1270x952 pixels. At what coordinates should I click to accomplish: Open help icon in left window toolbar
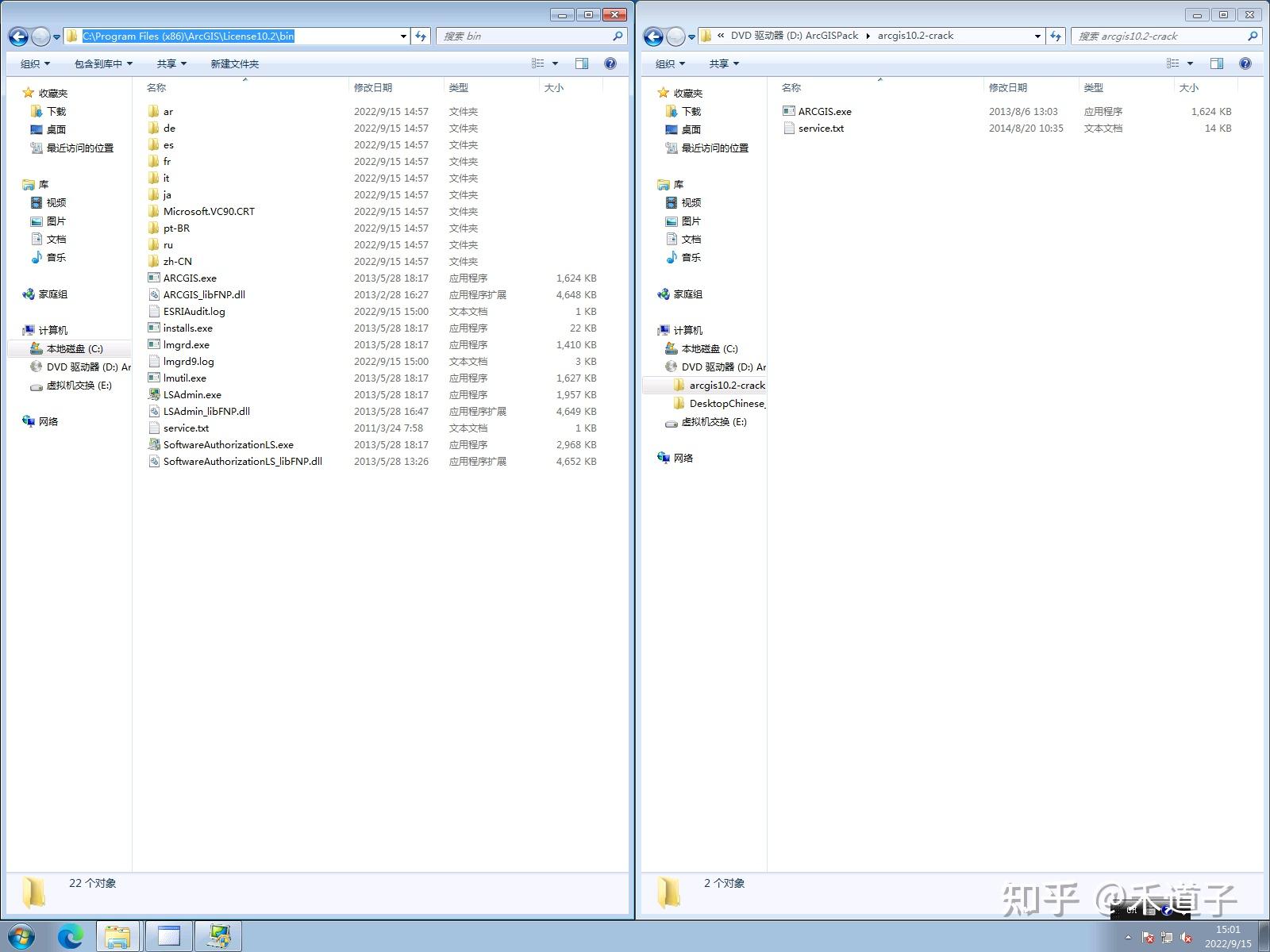[x=610, y=63]
